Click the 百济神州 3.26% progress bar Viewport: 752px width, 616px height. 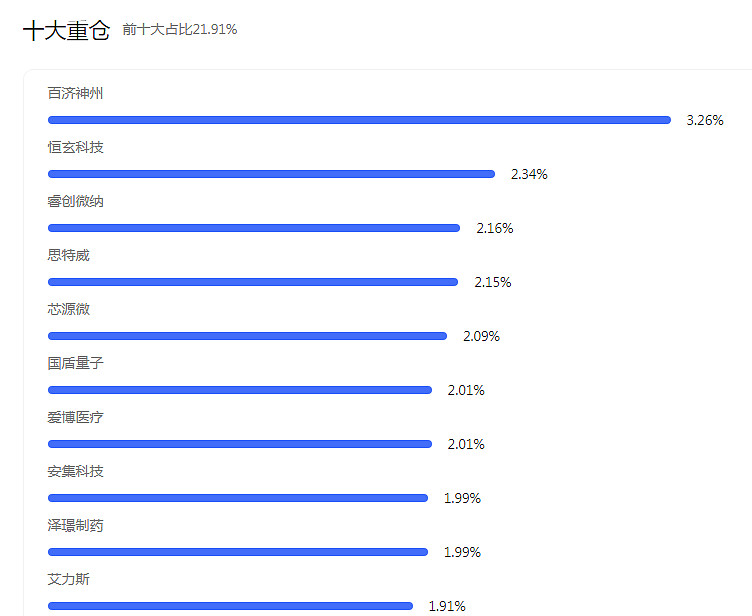[x=359, y=120]
